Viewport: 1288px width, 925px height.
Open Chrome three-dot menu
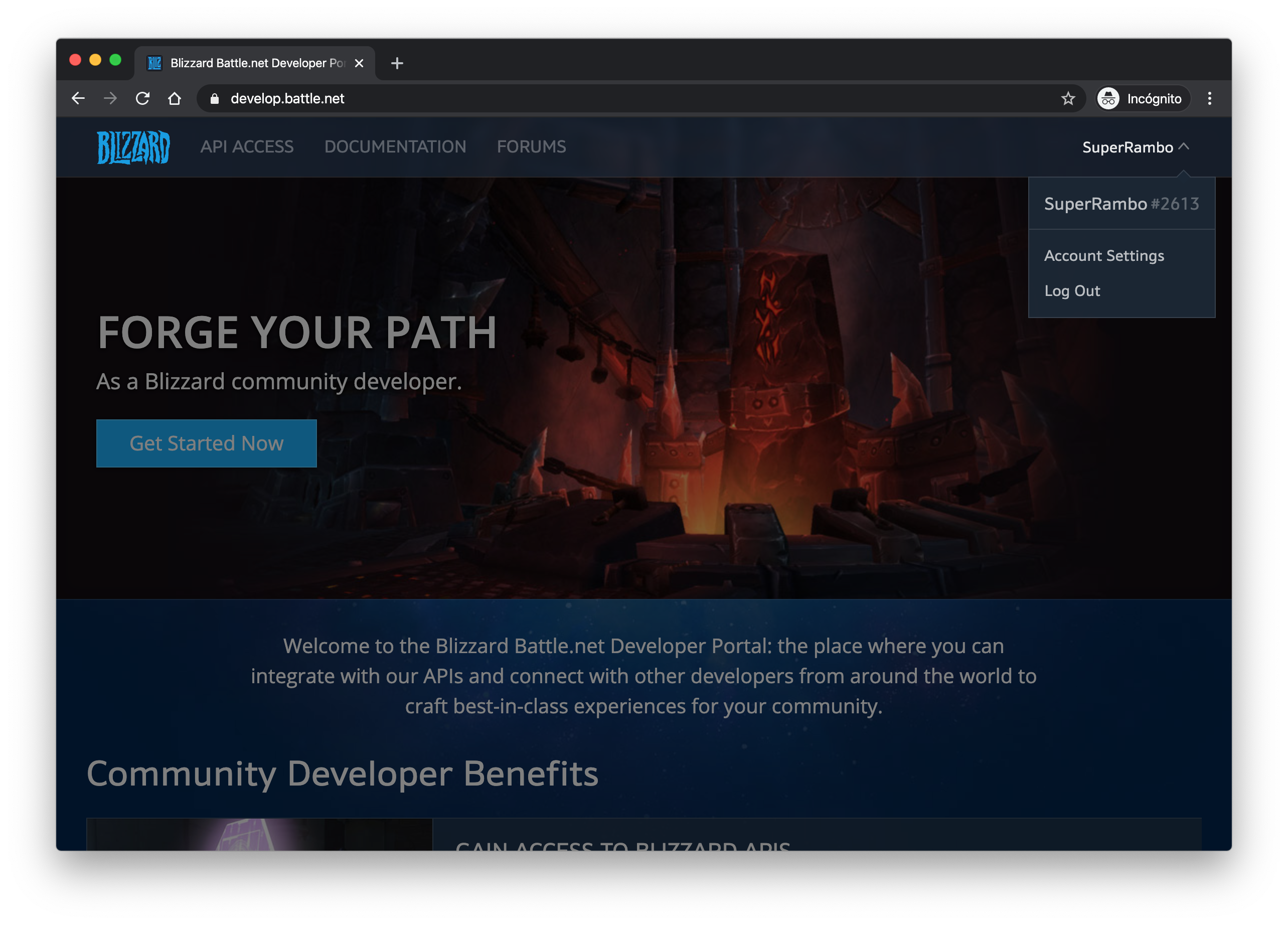(1210, 98)
